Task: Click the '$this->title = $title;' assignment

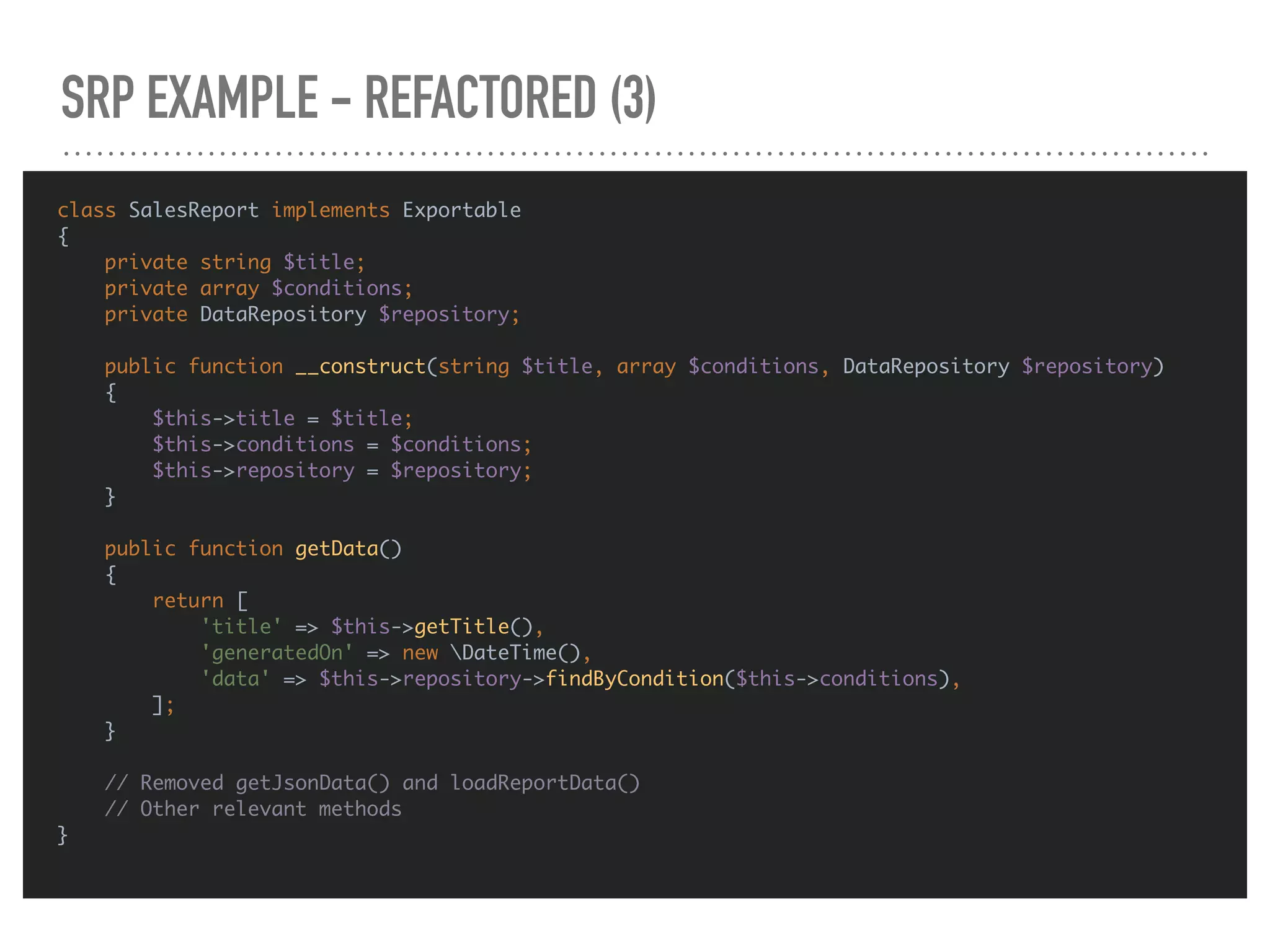Action: coord(282,418)
